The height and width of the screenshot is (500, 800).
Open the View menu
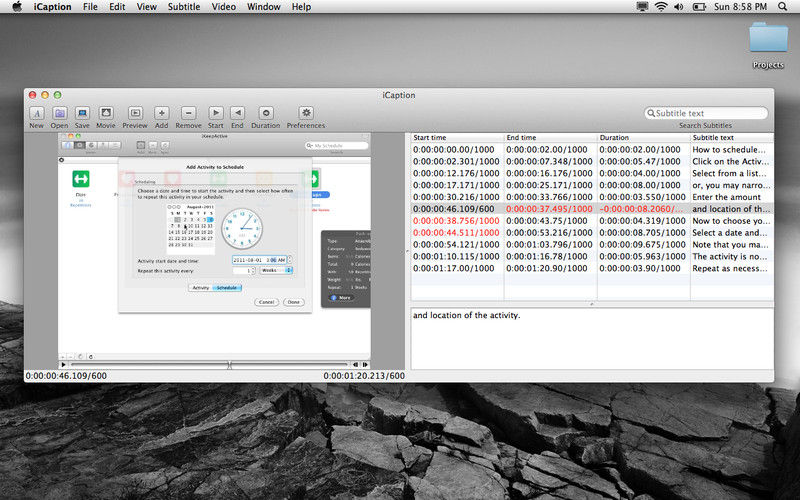click(146, 7)
